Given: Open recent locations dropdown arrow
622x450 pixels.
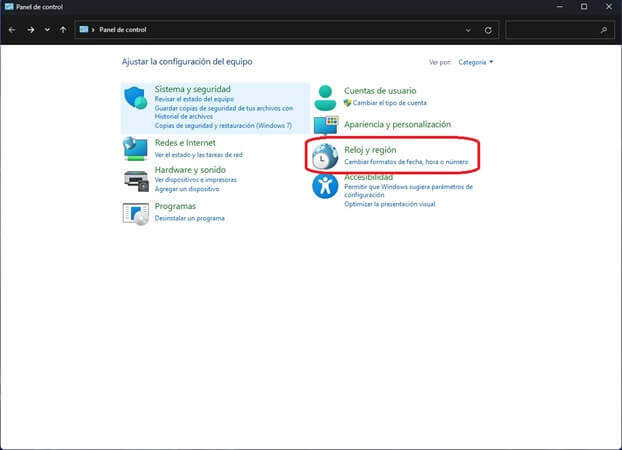Looking at the screenshot, I should [47, 30].
